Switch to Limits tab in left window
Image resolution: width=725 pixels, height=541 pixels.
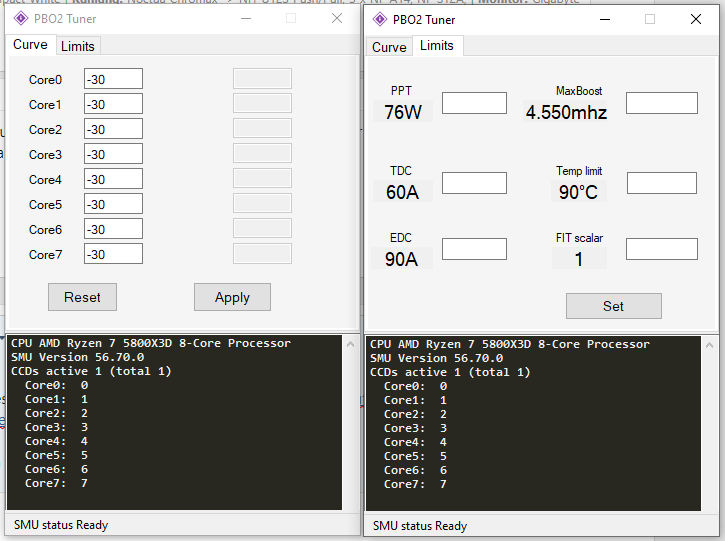[78, 46]
